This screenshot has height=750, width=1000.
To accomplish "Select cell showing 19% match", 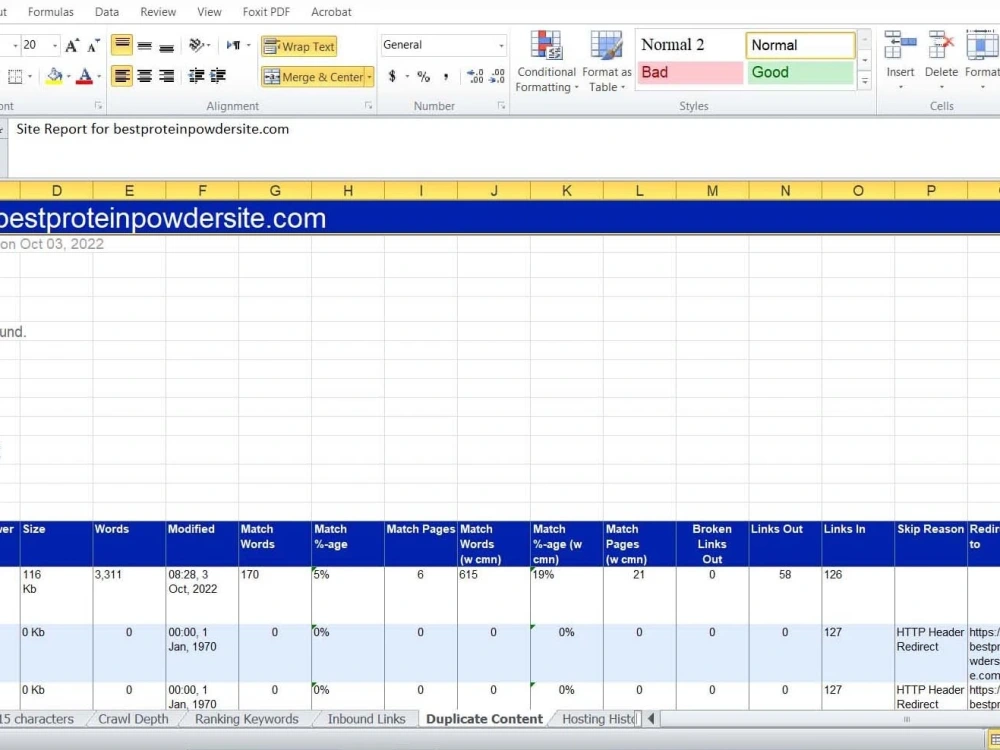I will tap(566, 595).
